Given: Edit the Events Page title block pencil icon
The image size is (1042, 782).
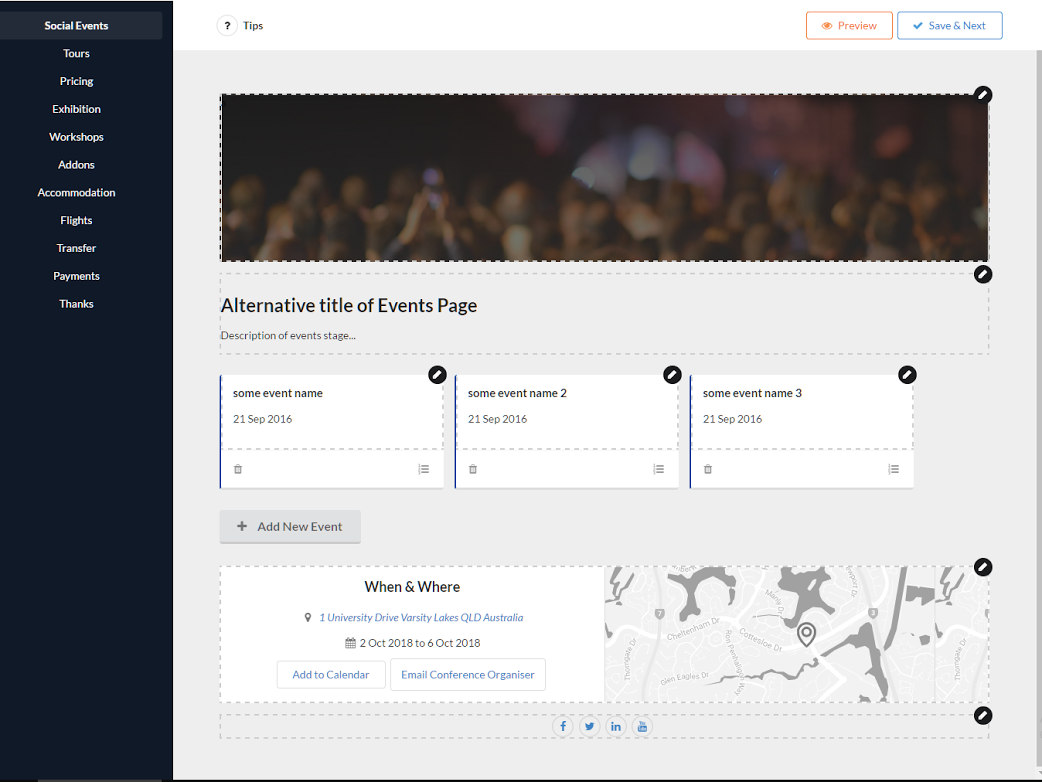Looking at the screenshot, I should click(x=983, y=274).
